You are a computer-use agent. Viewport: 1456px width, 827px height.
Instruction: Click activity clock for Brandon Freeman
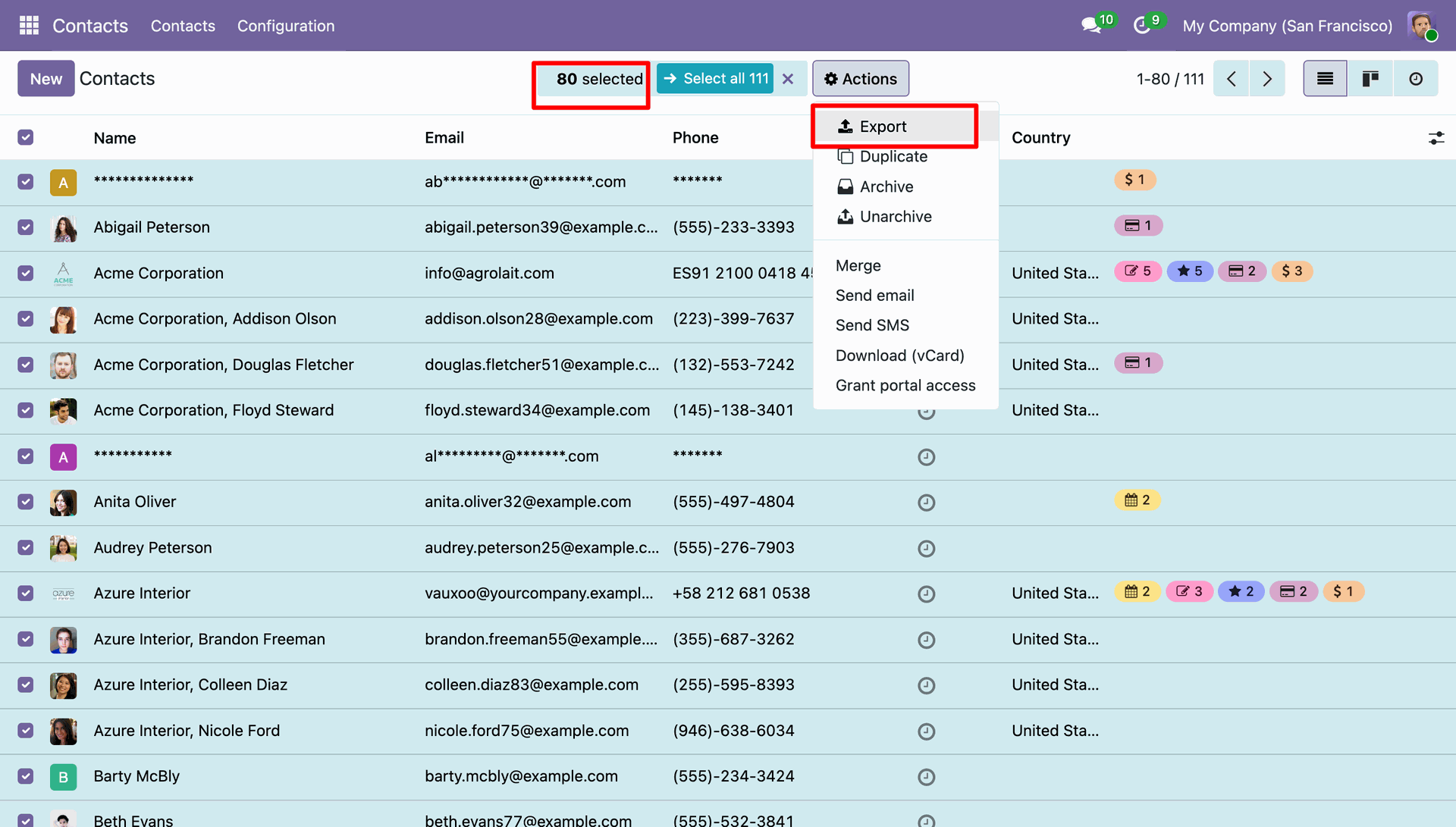(926, 640)
